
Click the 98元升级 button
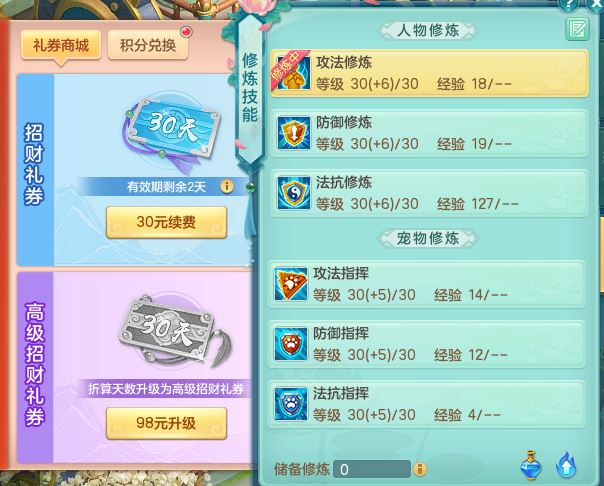pyautogui.click(x=166, y=423)
